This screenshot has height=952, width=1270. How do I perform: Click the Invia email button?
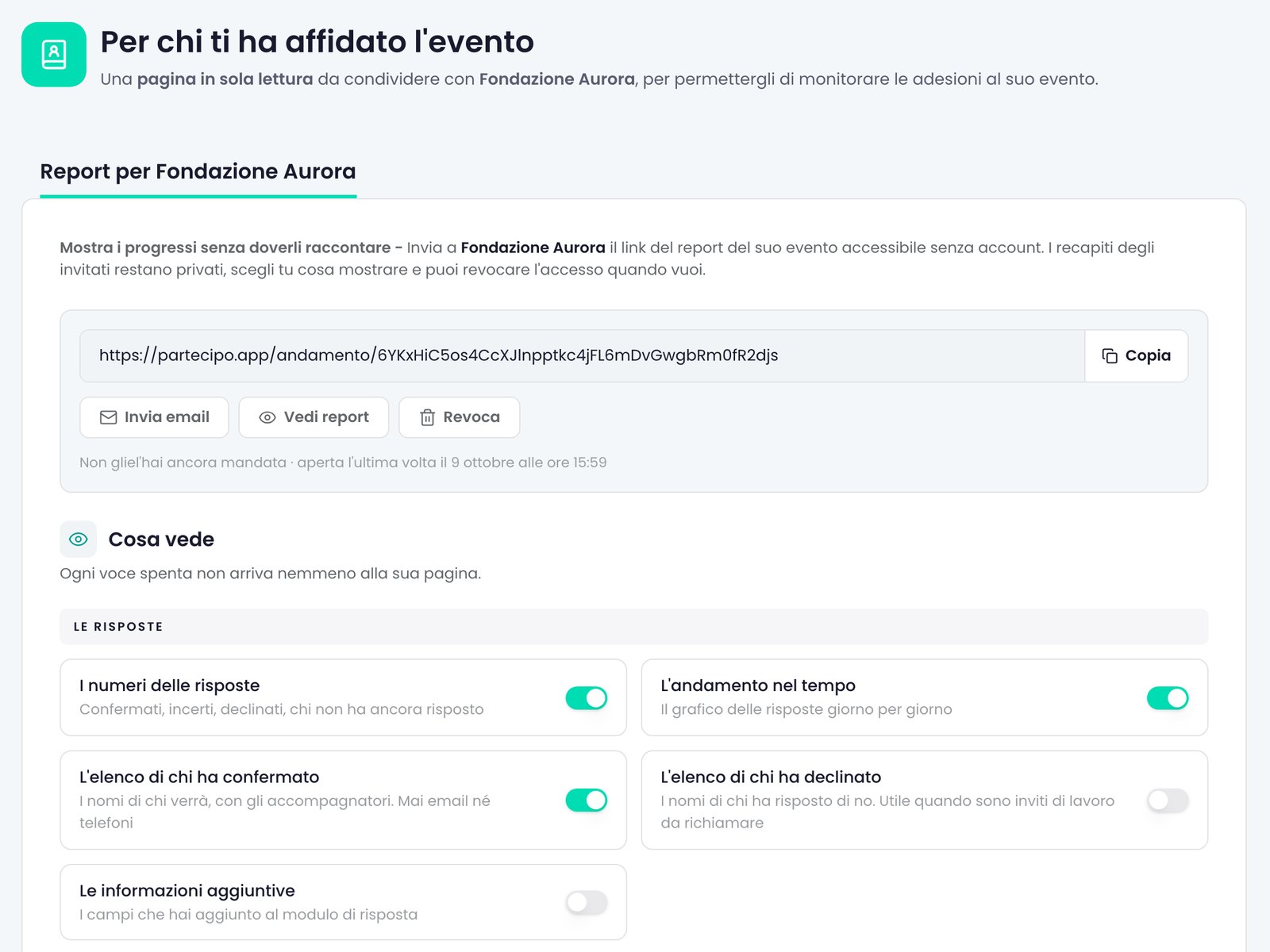[154, 417]
